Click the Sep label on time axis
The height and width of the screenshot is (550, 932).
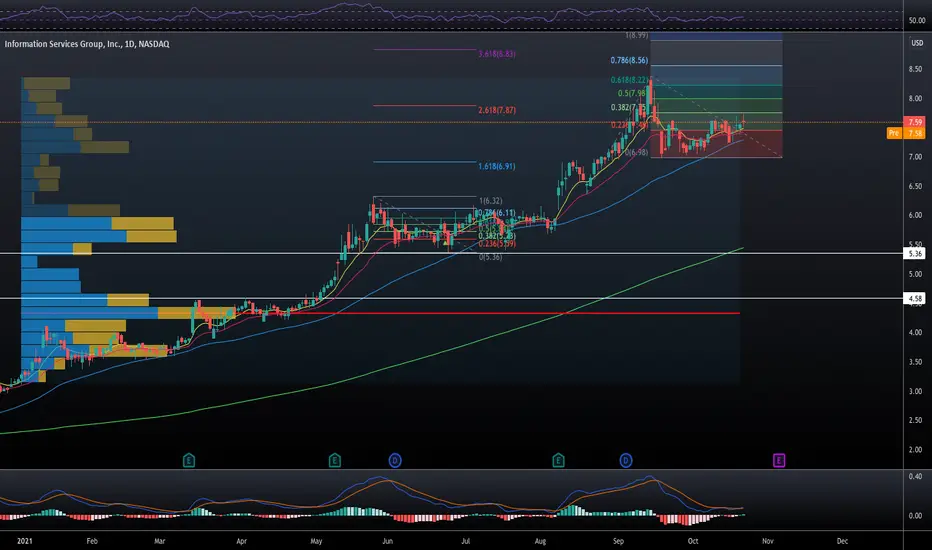point(618,541)
